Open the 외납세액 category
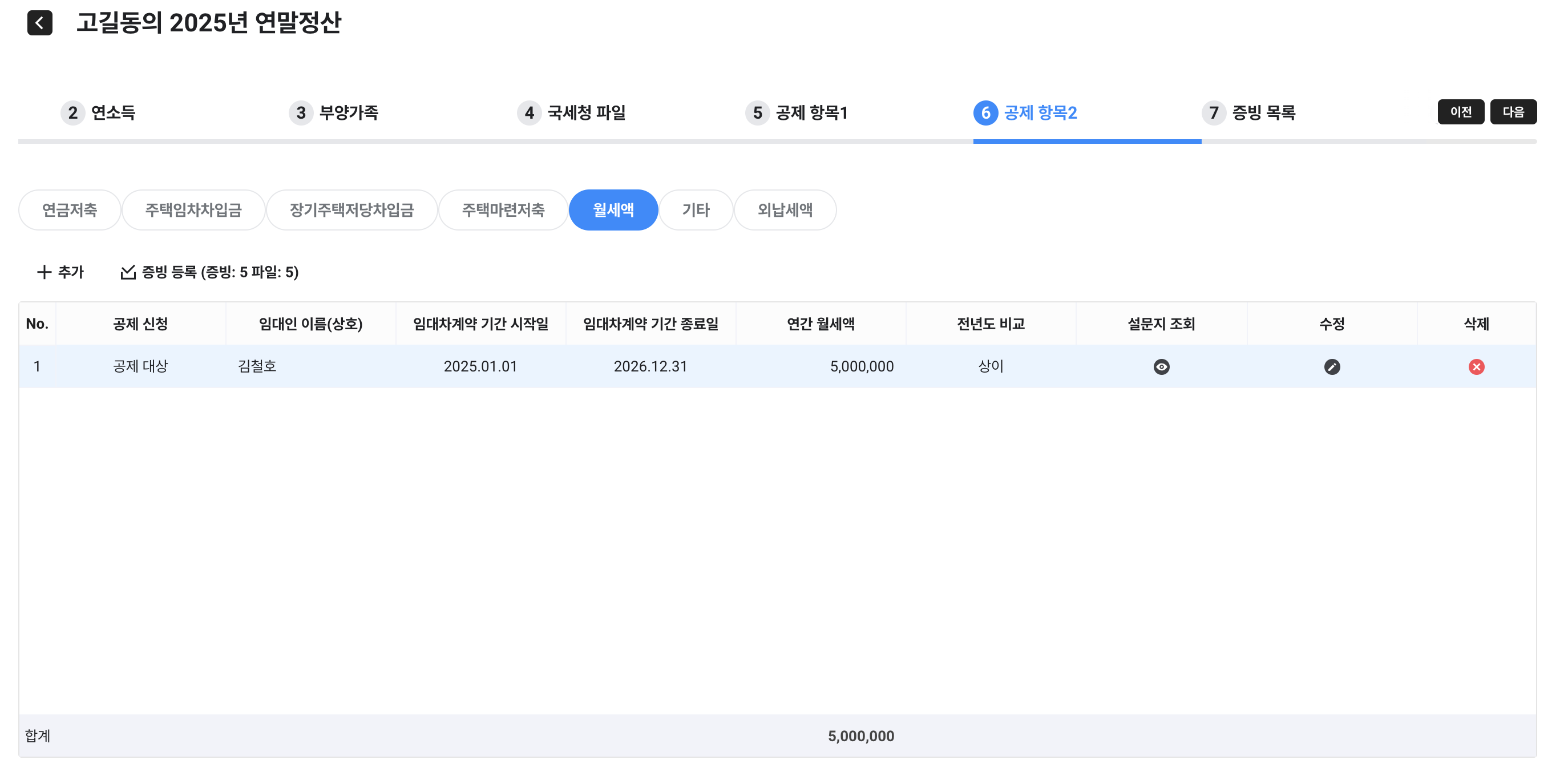This screenshot has width=1568, height=784. tap(785, 210)
